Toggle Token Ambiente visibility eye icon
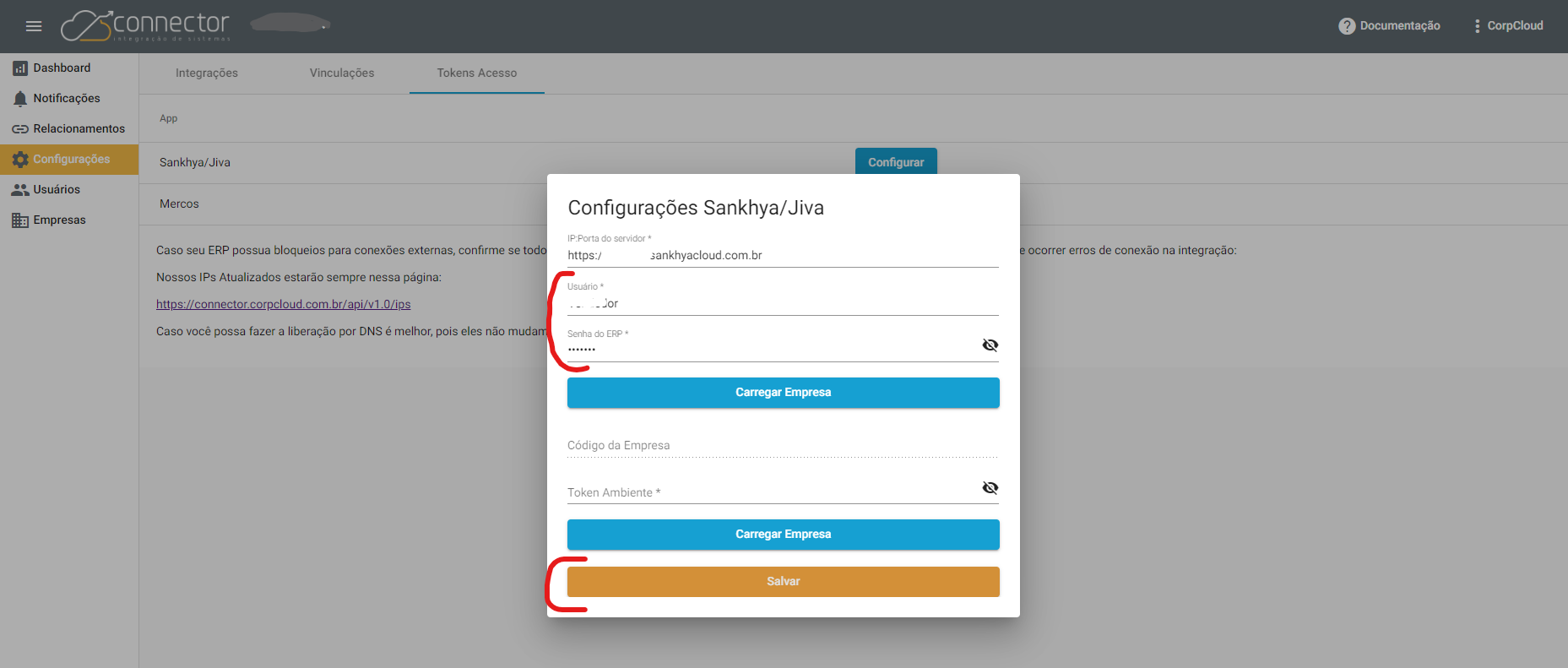 point(990,487)
